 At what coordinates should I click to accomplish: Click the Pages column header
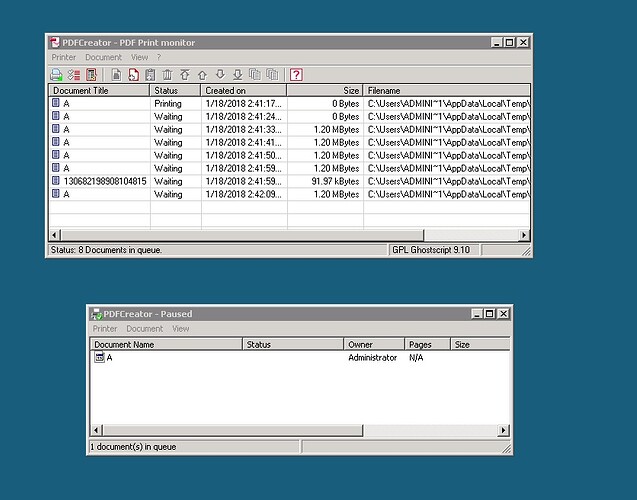point(427,344)
